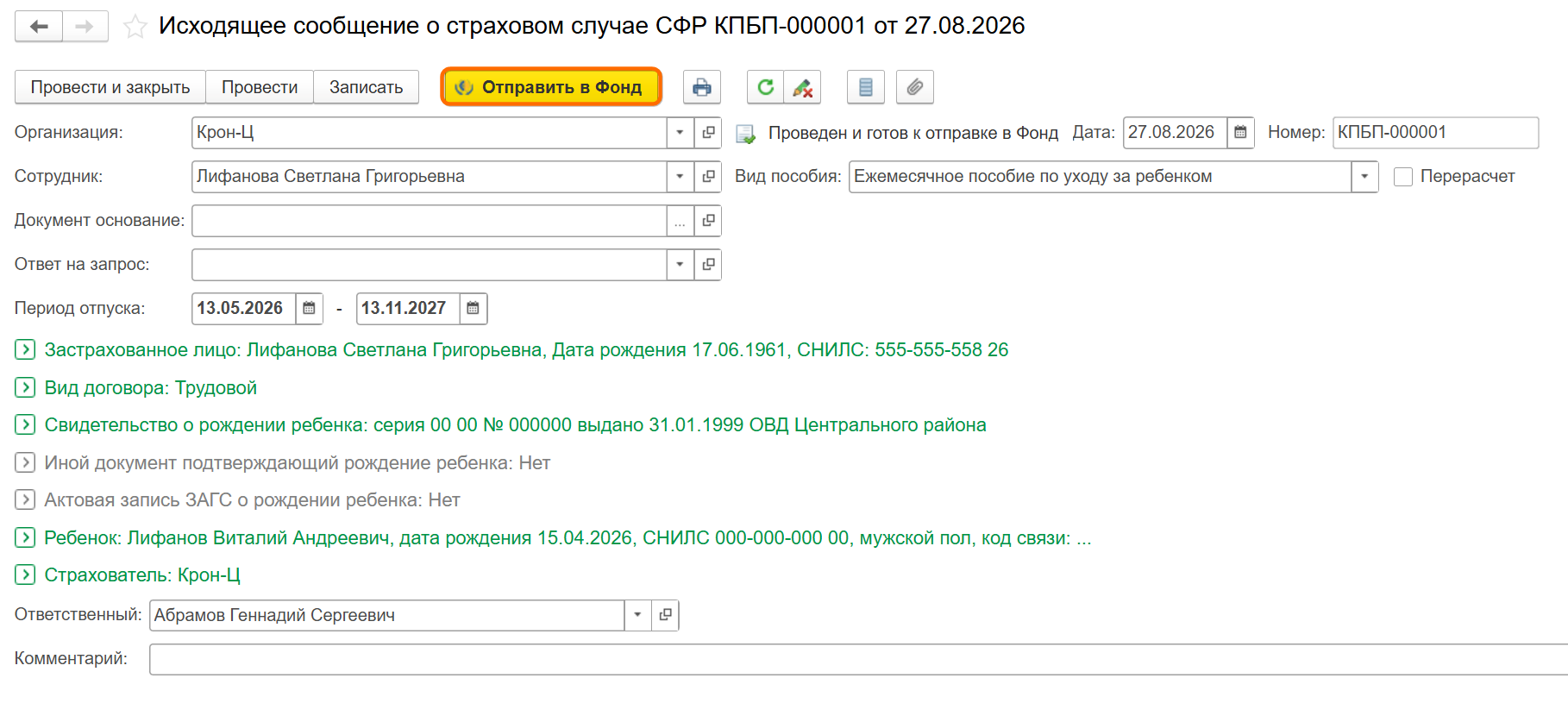Click the Провести button
Screen dimensions: 1568x722
click(260, 87)
